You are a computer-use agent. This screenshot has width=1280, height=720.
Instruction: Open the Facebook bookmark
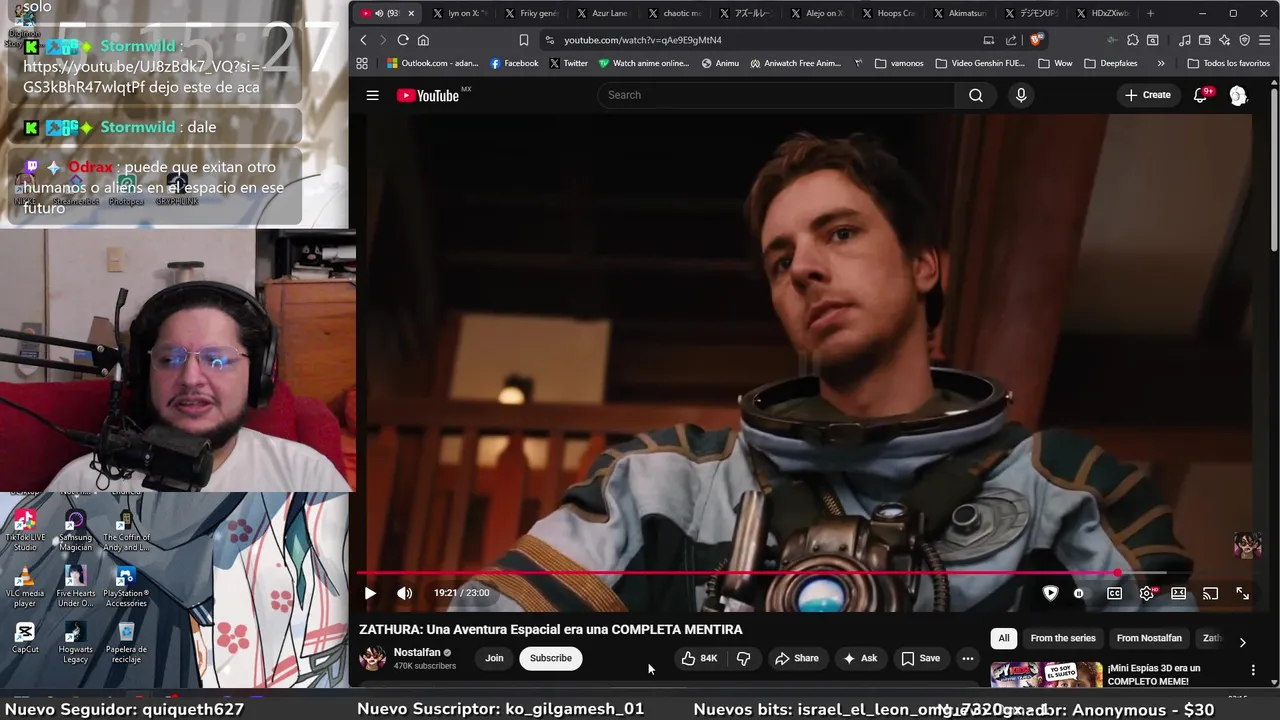514,63
